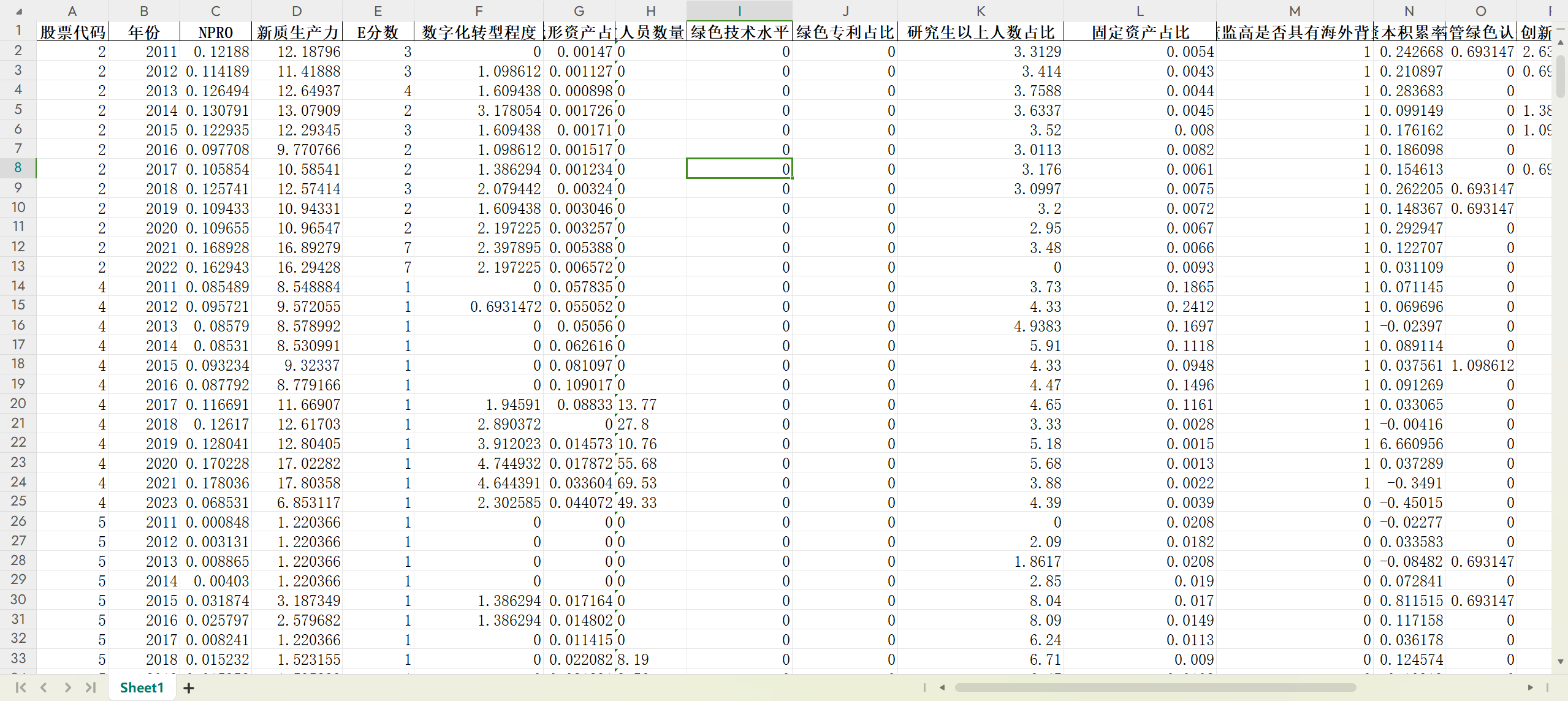The height and width of the screenshot is (701, 1568).
Task: Go to the previous sheet using the arrow
Action: [44, 688]
